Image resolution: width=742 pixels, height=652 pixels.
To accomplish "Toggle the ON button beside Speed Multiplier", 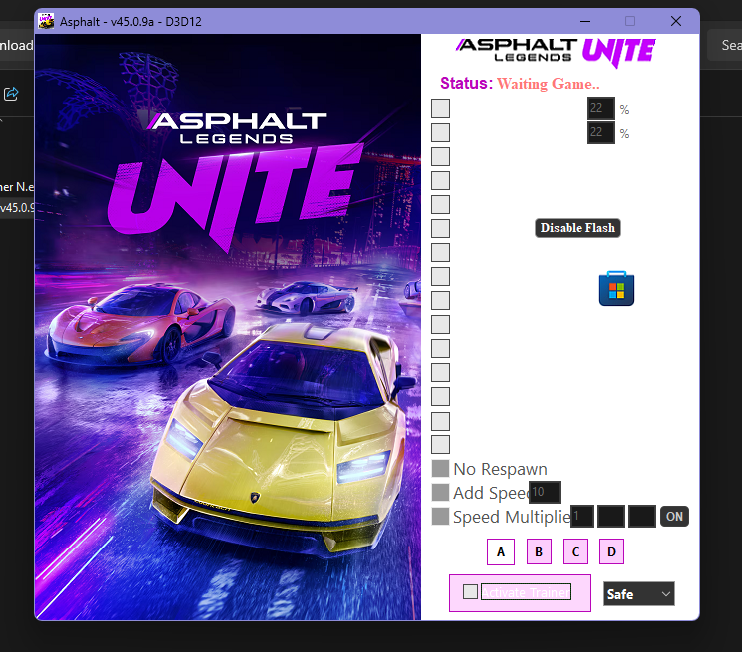I will [674, 516].
